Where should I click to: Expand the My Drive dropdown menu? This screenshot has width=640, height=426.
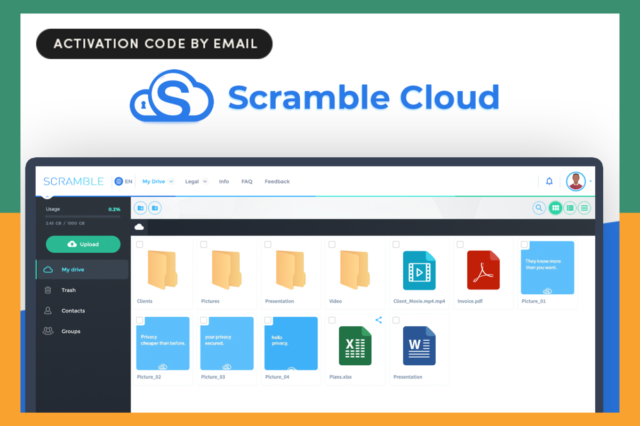coord(158,182)
